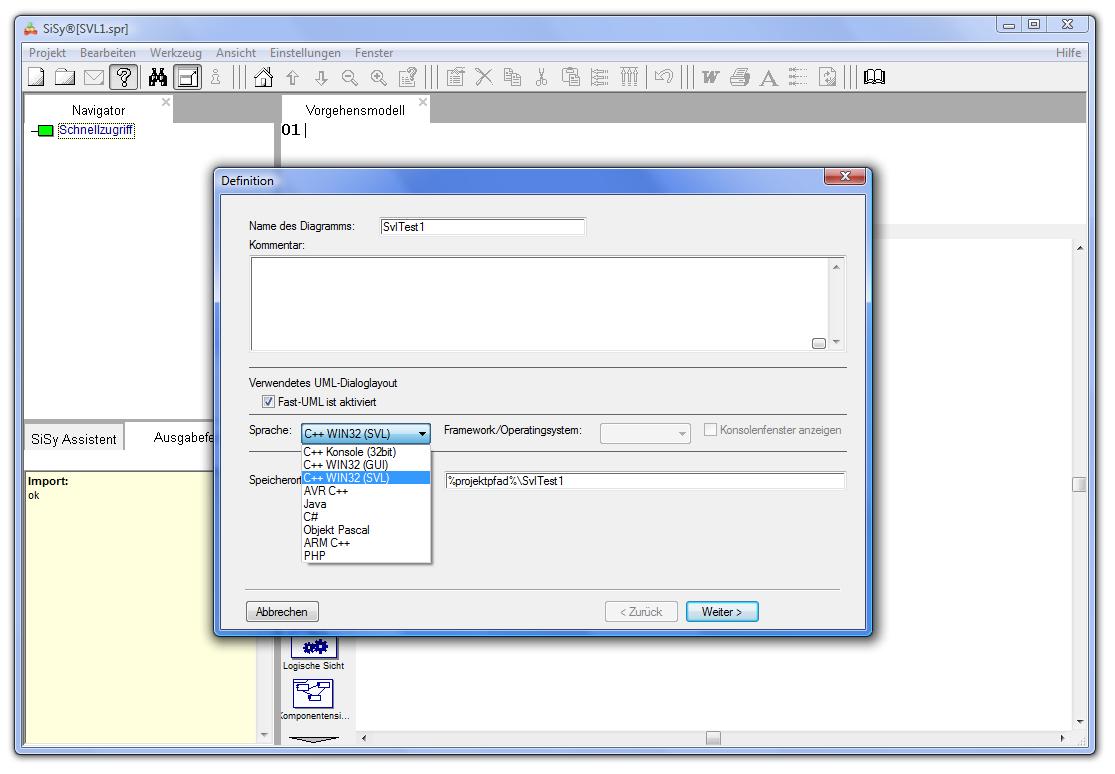The height and width of the screenshot is (774, 1115).
Task: Open the Logische Sicht icon
Action: click(314, 649)
